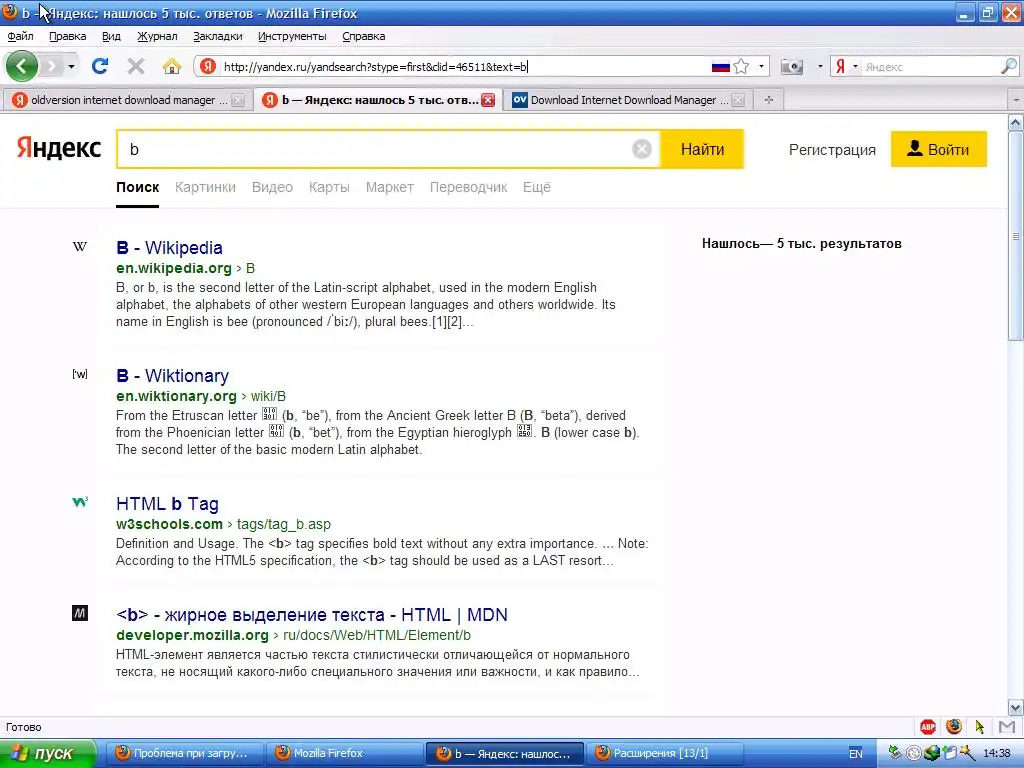The width and height of the screenshot is (1024, 768).
Task: Switch to the Расширения [13/1] taskbar window
Action: pyautogui.click(x=665, y=754)
